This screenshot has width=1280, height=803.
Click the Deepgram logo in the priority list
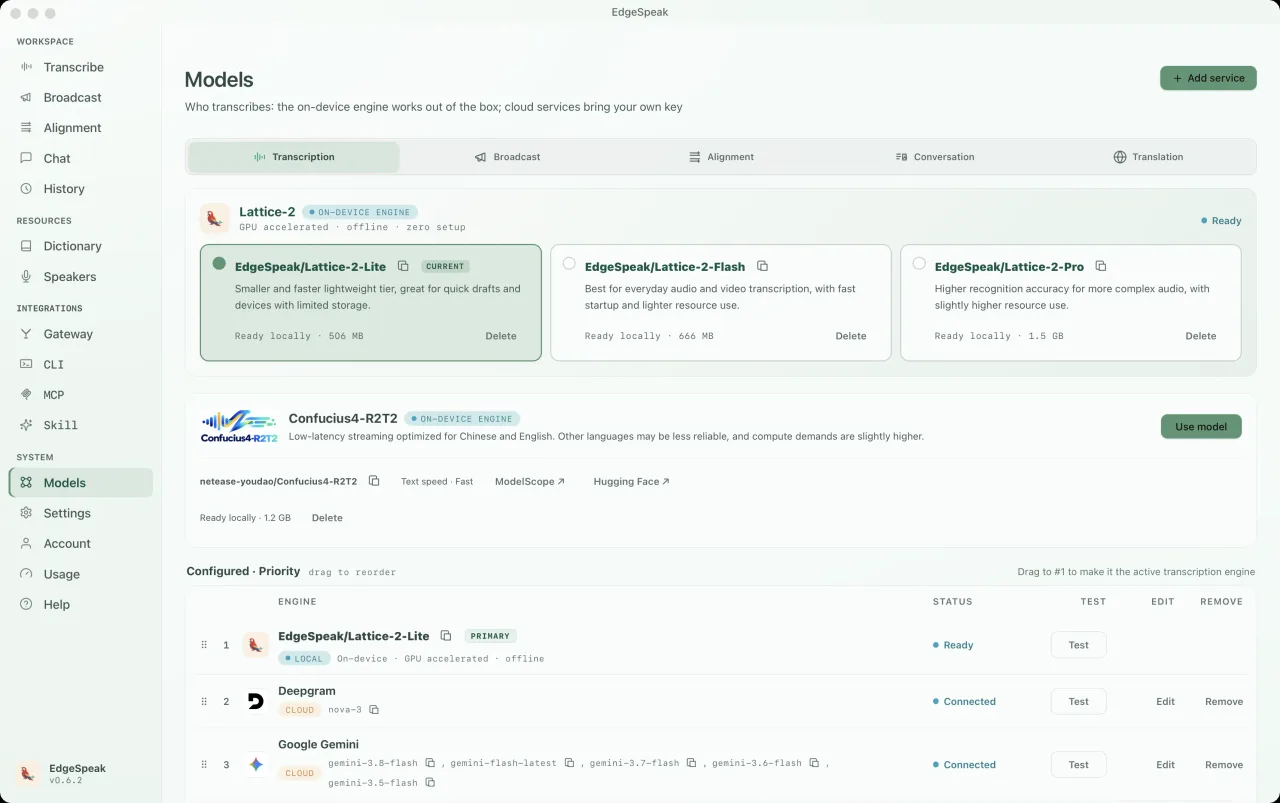256,702
